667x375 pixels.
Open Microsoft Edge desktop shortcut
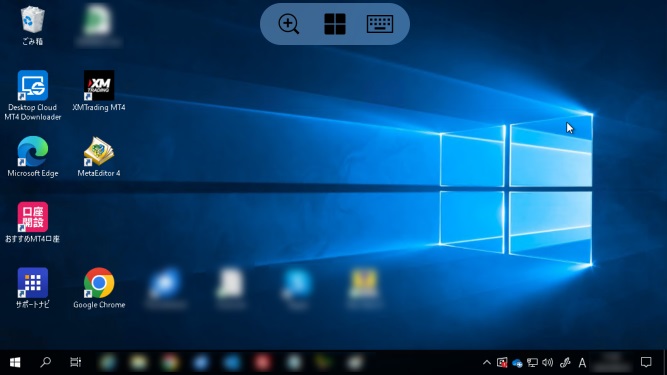click(x=33, y=157)
